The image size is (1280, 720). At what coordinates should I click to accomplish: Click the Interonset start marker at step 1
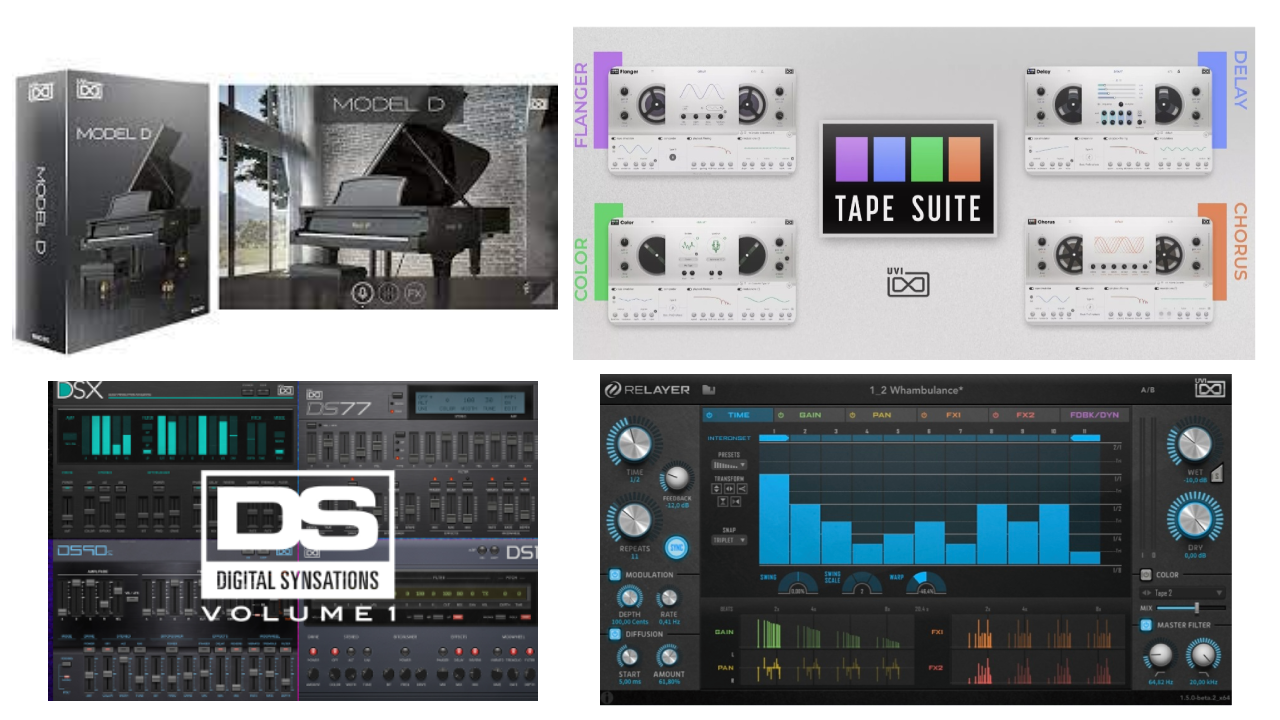pyautogui.click(x=774, y=438)
